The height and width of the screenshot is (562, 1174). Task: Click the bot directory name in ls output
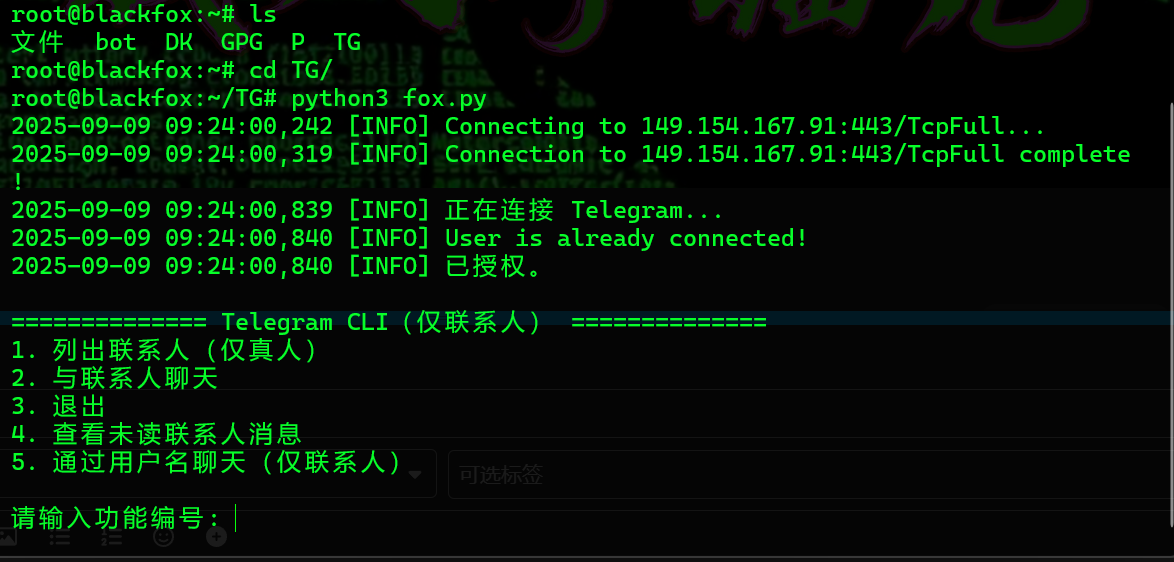[116, 43]
